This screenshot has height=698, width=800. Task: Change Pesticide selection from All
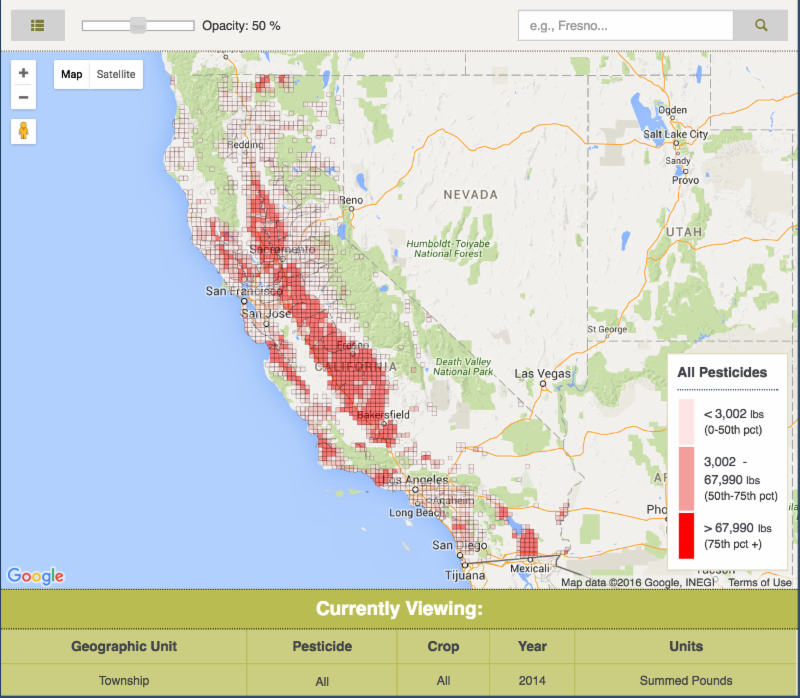(322, 682)
